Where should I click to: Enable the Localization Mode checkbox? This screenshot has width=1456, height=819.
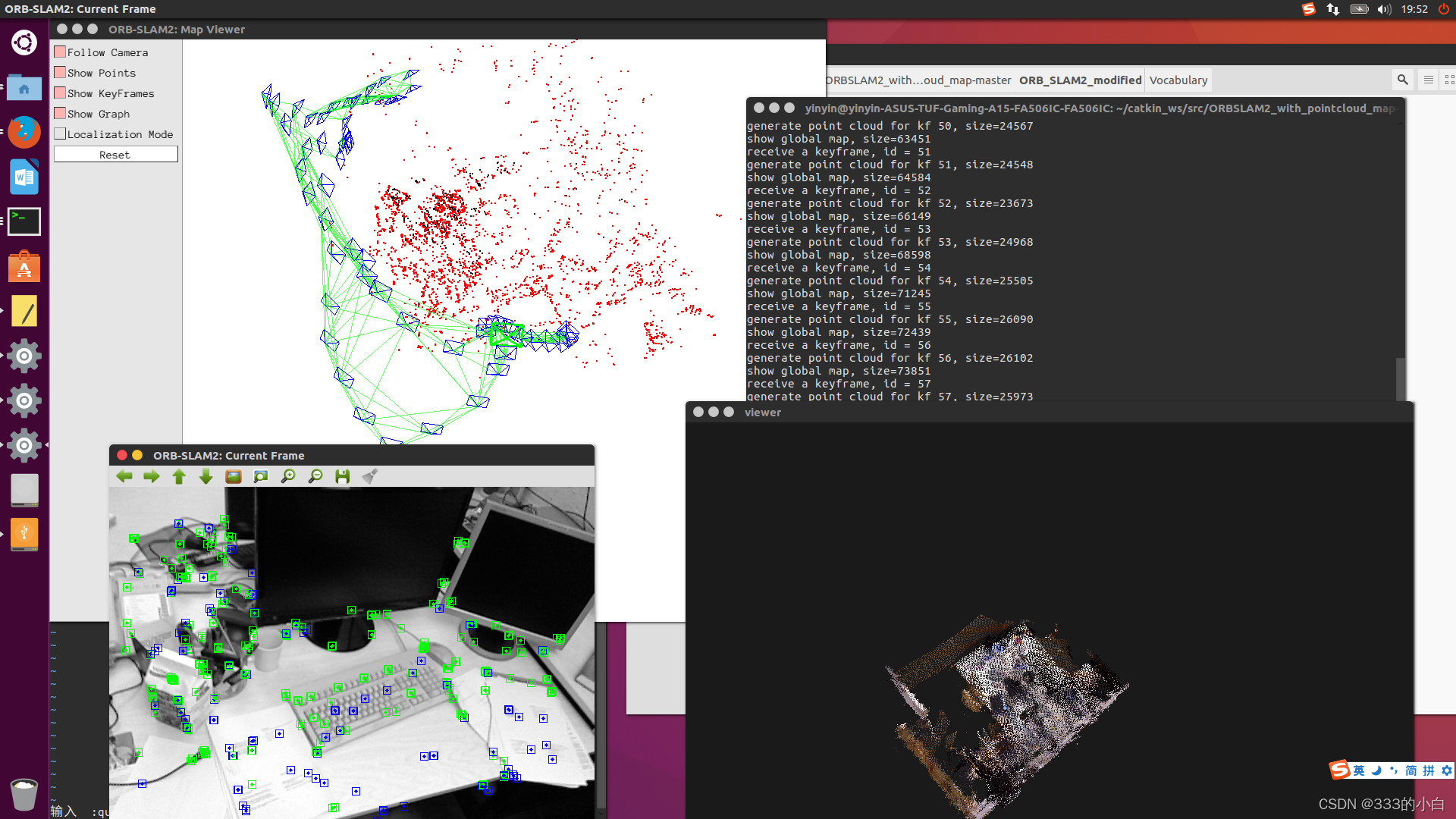60,134
